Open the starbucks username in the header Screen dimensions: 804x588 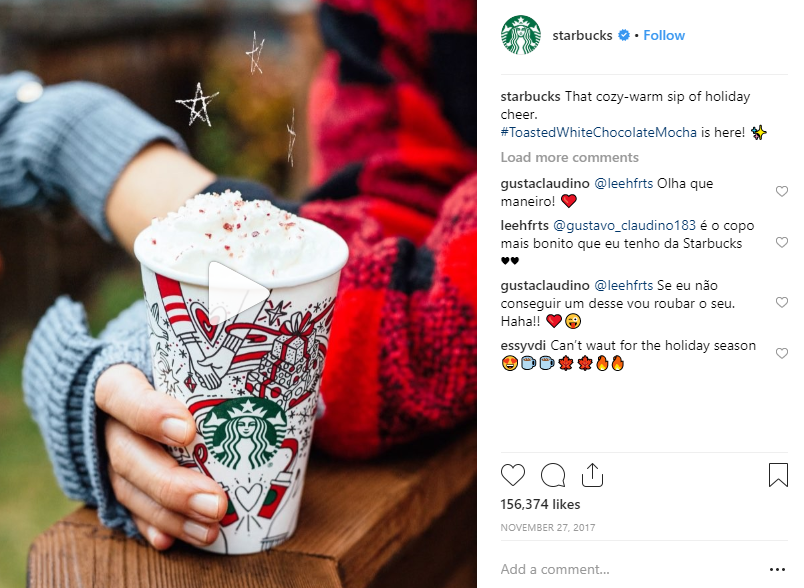(582, 35)
